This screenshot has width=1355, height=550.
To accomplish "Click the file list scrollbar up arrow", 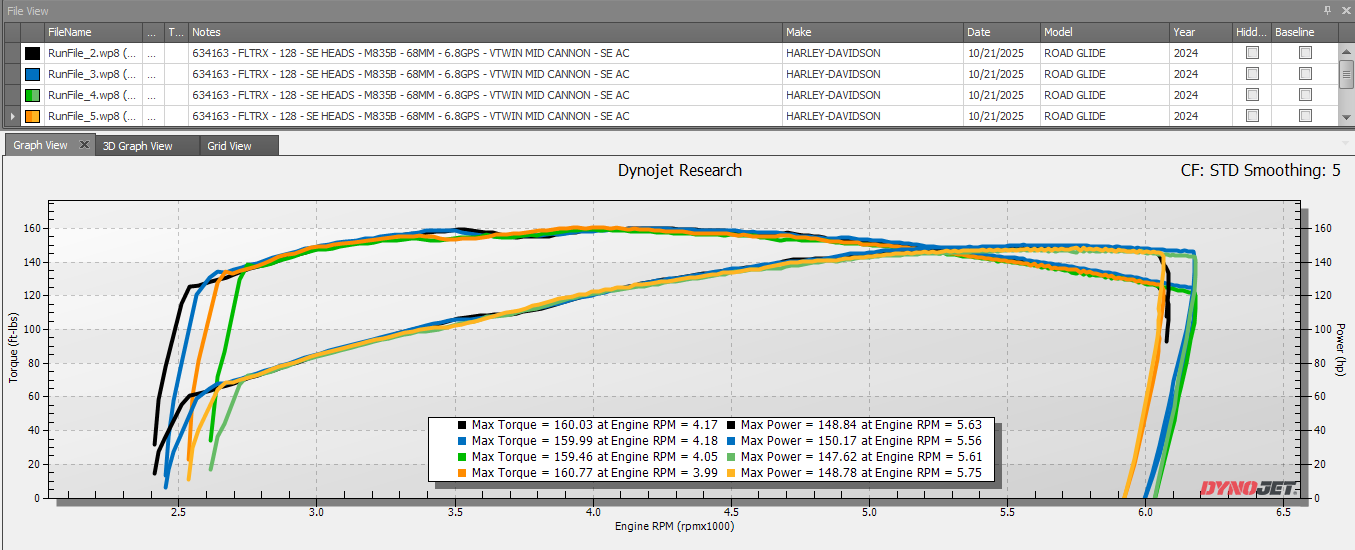I will [x=1346, y=53].
